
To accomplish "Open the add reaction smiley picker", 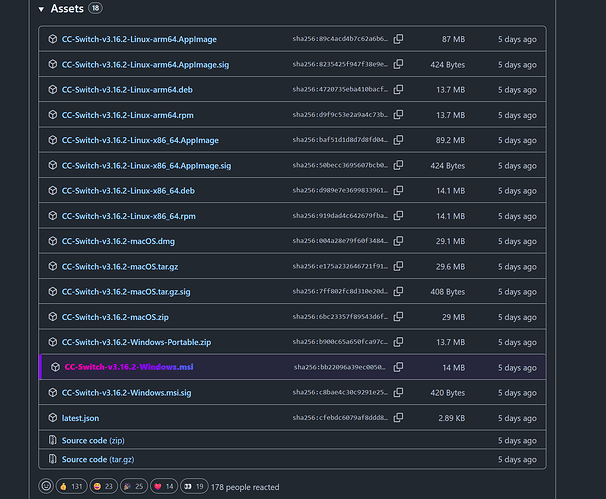I will [46, 486].
